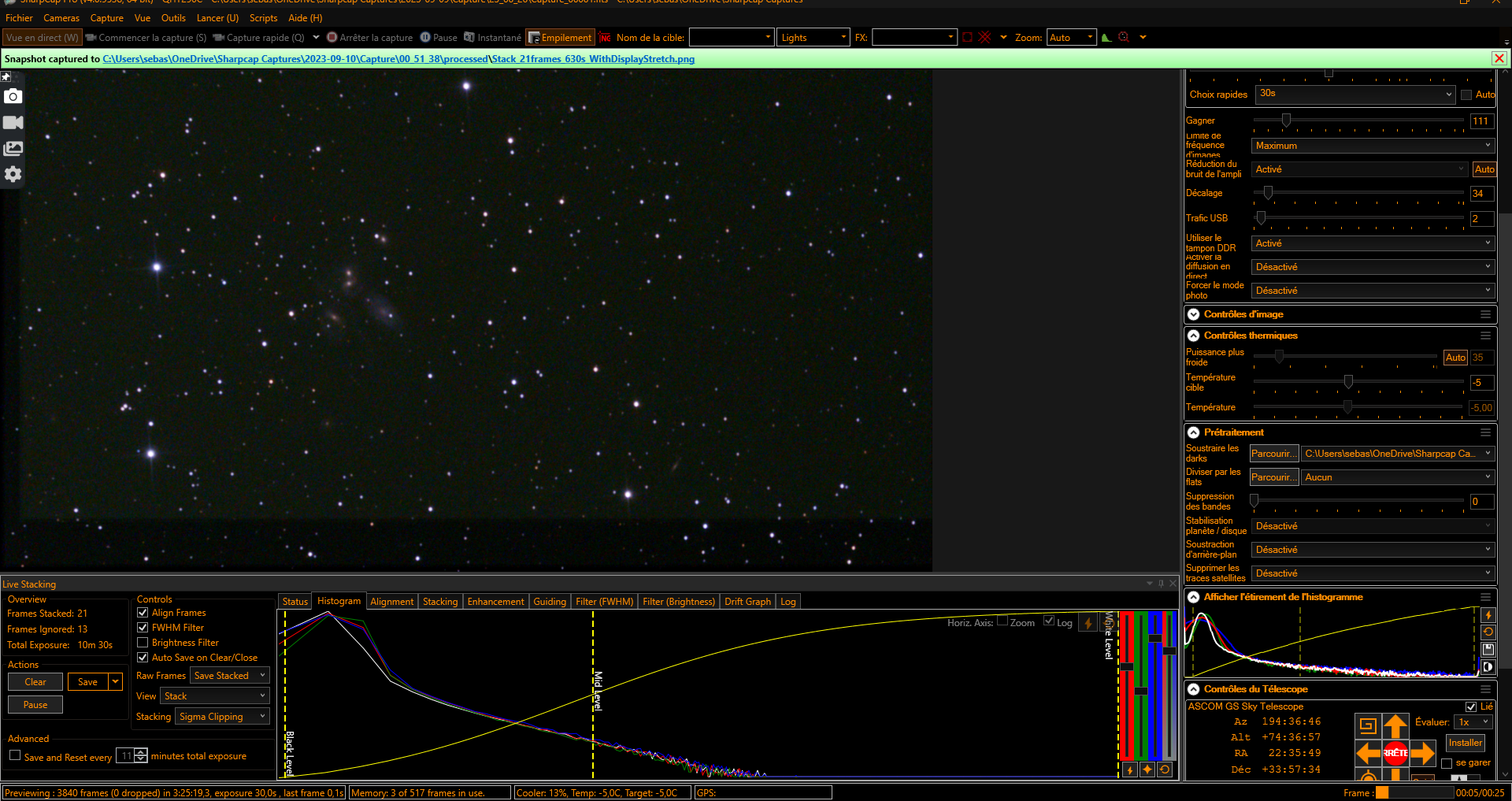Viewport: 1512px width, 801px height.
Task: Open the settings gear icon in left sidebar
Action: (13, 174)
